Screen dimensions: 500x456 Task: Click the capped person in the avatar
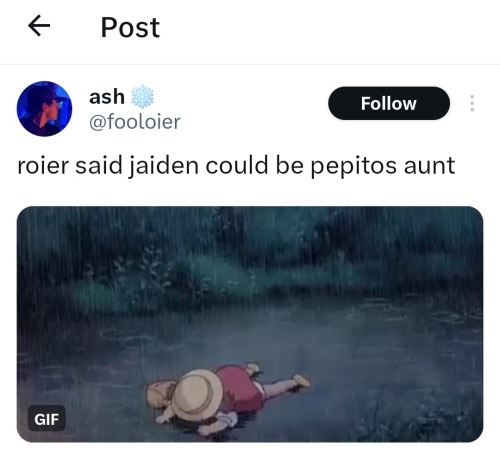[x=45, y=112]
